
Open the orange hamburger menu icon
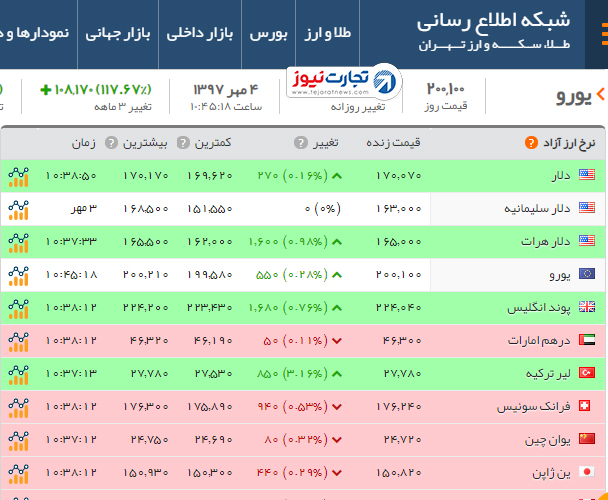coord(604,35)
